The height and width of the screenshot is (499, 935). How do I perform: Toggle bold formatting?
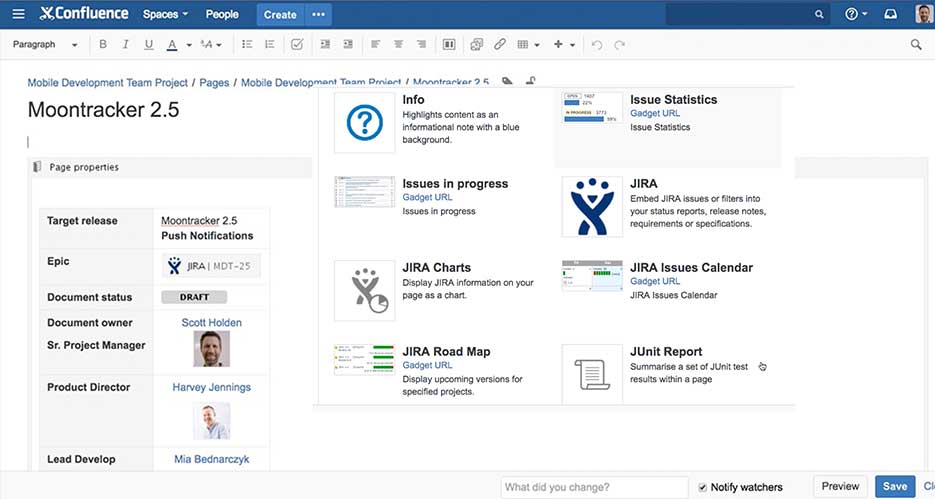tap(103, 44)
